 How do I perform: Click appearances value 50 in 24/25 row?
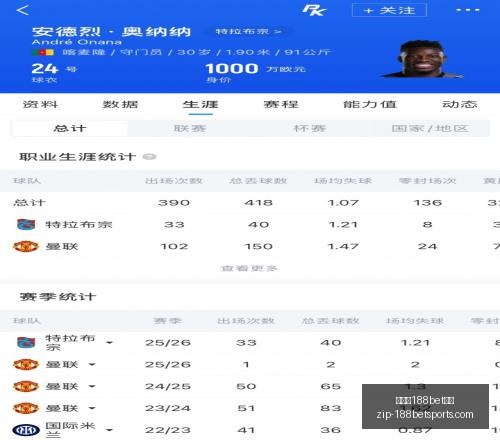coord(246,387)
